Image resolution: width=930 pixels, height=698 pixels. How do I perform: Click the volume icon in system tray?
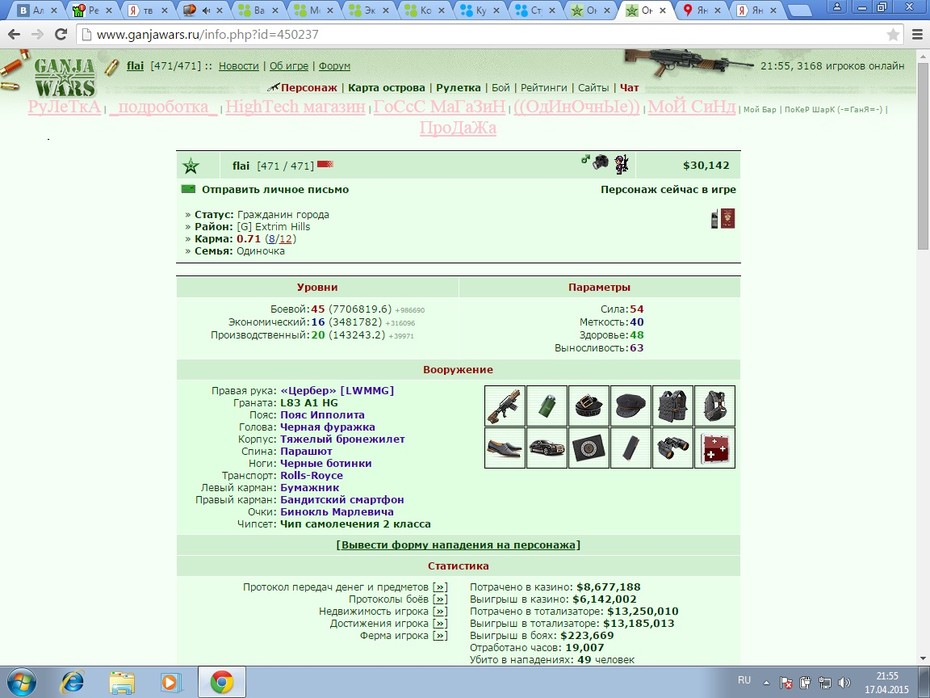point(844,683)
